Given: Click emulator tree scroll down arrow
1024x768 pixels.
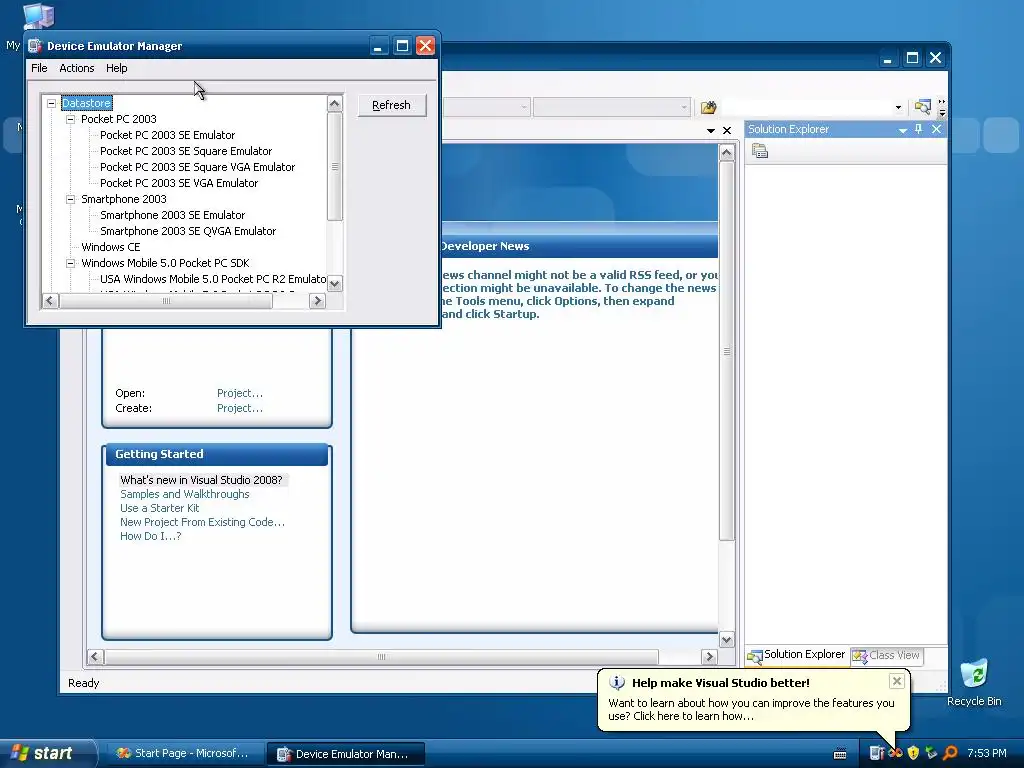Looking at the screenshot, I should point(334,284).
